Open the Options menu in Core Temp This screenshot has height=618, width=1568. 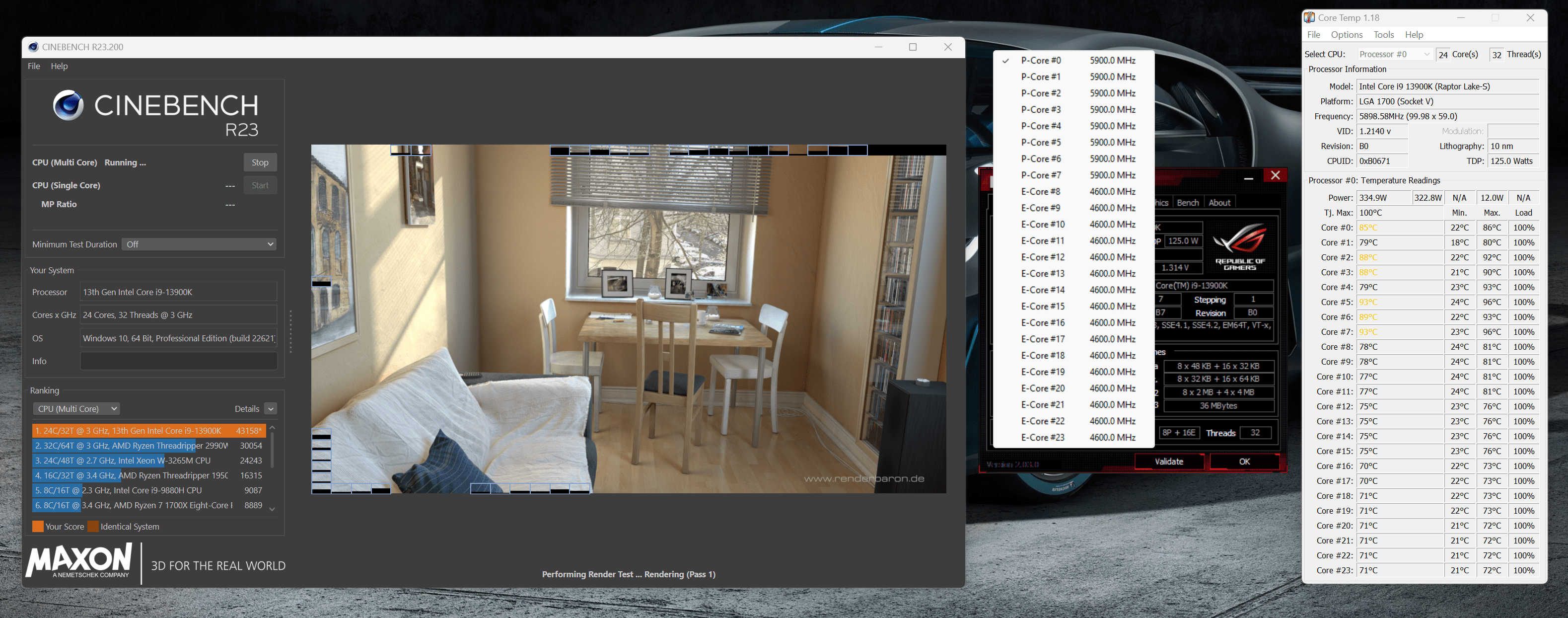point(1347,35)
